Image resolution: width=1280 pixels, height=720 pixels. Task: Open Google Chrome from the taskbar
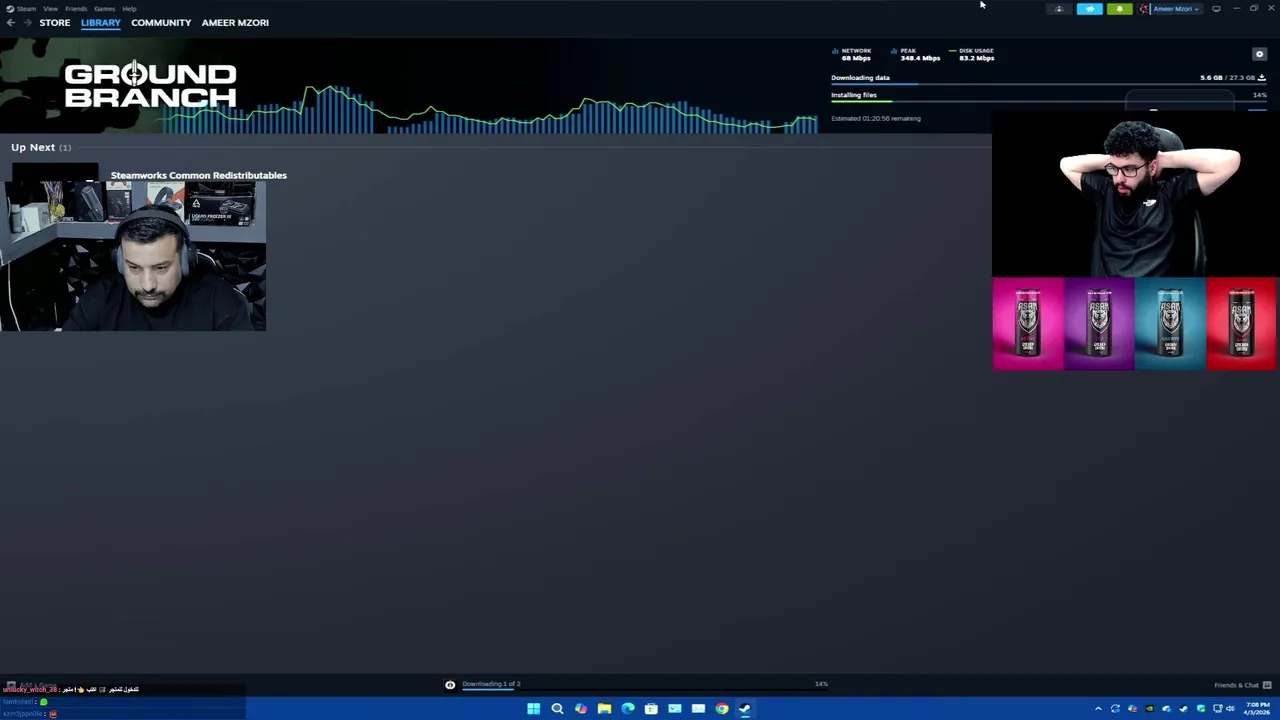[722, 709]
